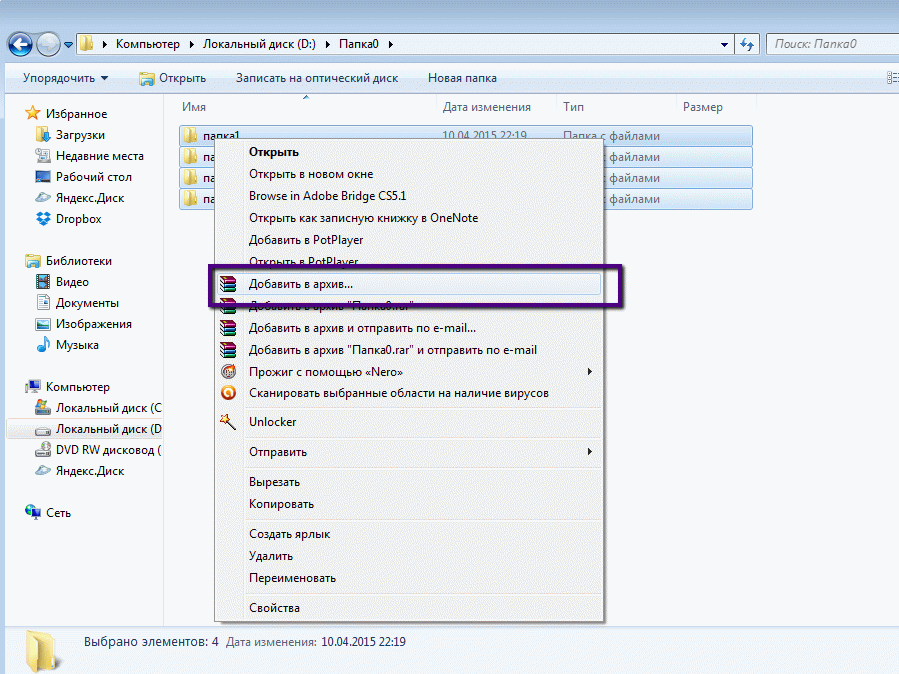The height and width of the screenshot is (674, 899).
Task: Choose Удалить in context menu
Action: (x=271, y=556)
